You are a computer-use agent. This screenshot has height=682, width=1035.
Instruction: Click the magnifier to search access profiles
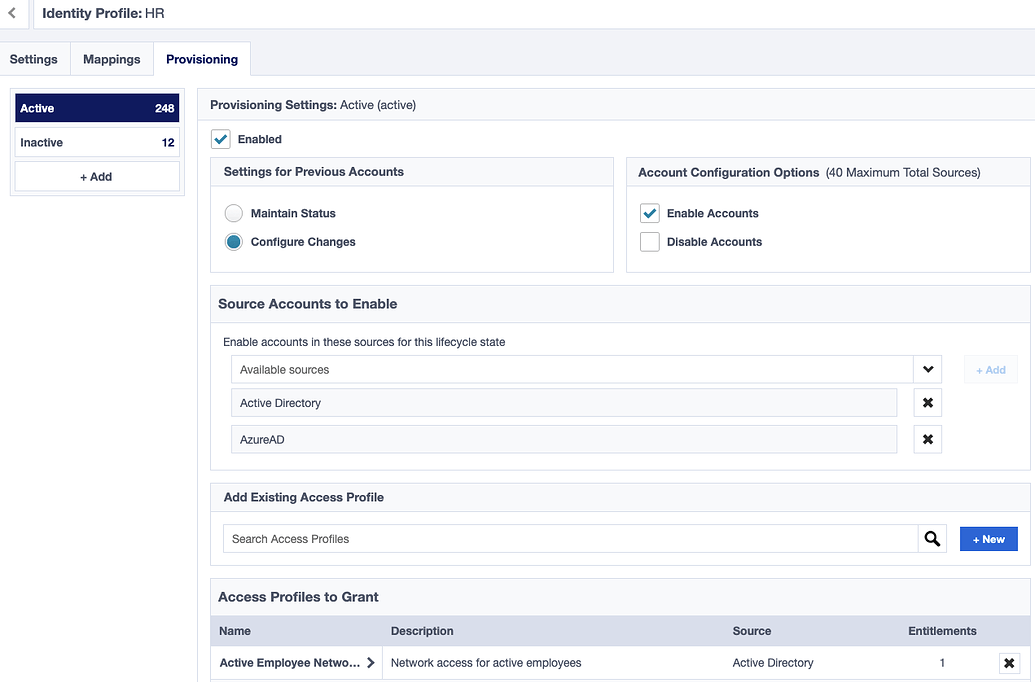pos(932,538)
